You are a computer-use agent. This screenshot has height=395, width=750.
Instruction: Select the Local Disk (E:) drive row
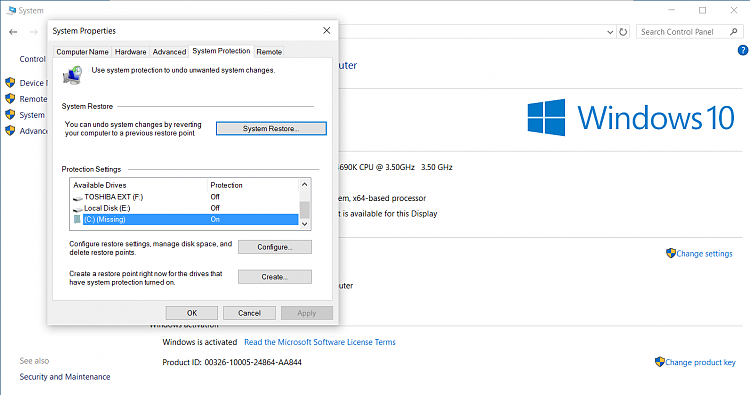(x=184, y=208)
